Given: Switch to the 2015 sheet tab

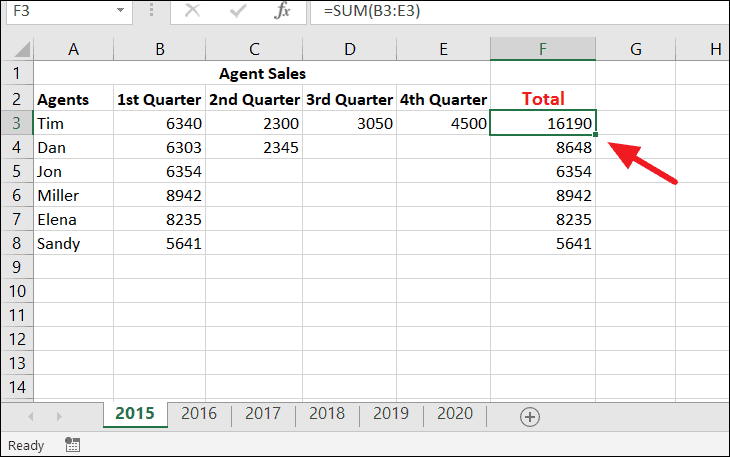Looking at the screenshot, I should coord(135,413).
